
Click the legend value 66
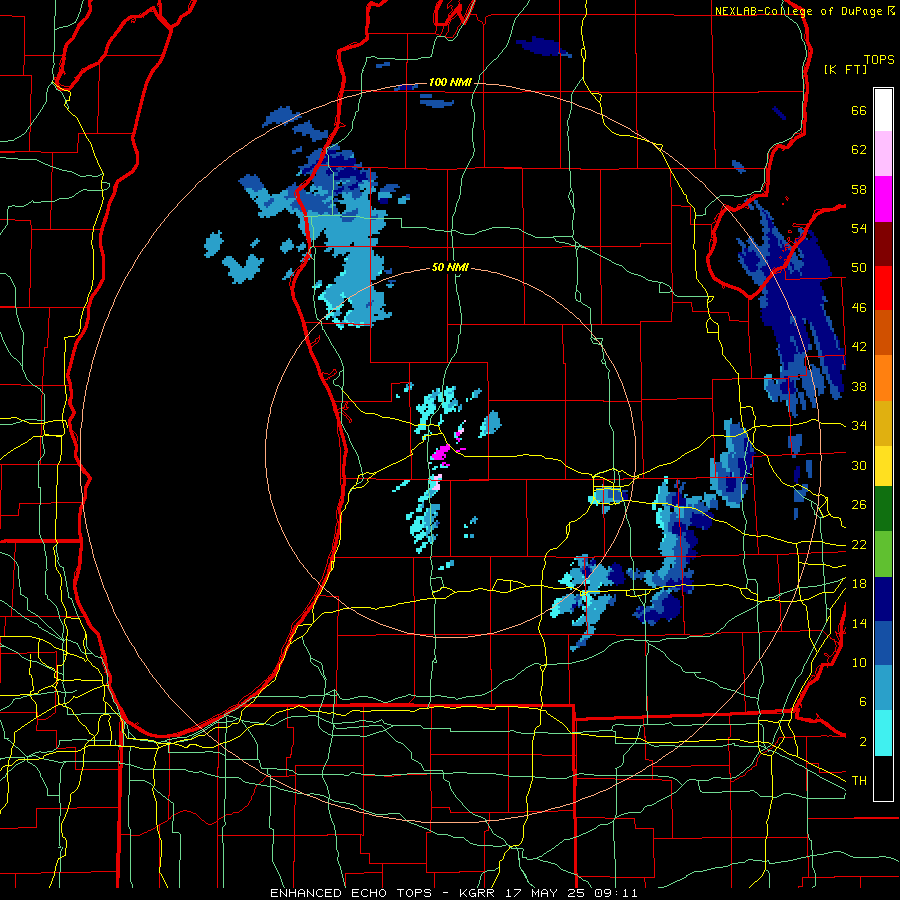(x=859, y=110)
